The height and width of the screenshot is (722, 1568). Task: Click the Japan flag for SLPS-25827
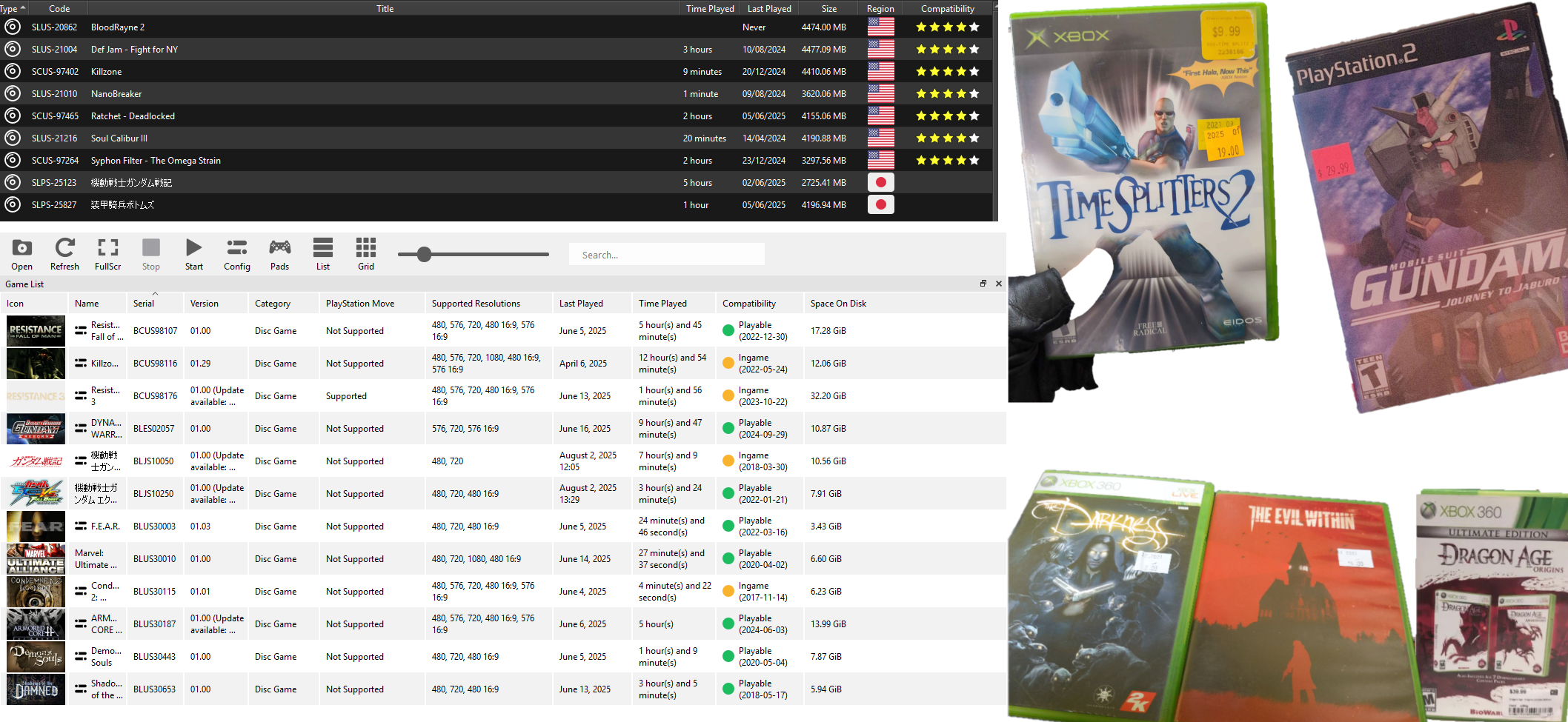881,204
